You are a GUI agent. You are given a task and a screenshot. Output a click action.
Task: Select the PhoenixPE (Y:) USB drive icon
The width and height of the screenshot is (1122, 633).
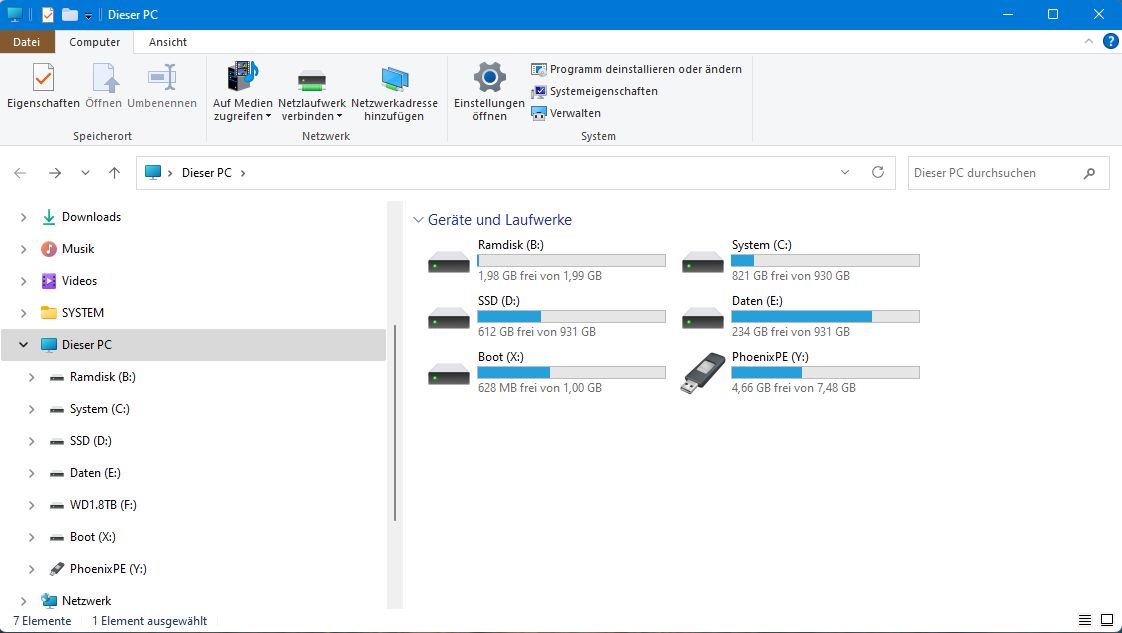[x=703, y=374]
